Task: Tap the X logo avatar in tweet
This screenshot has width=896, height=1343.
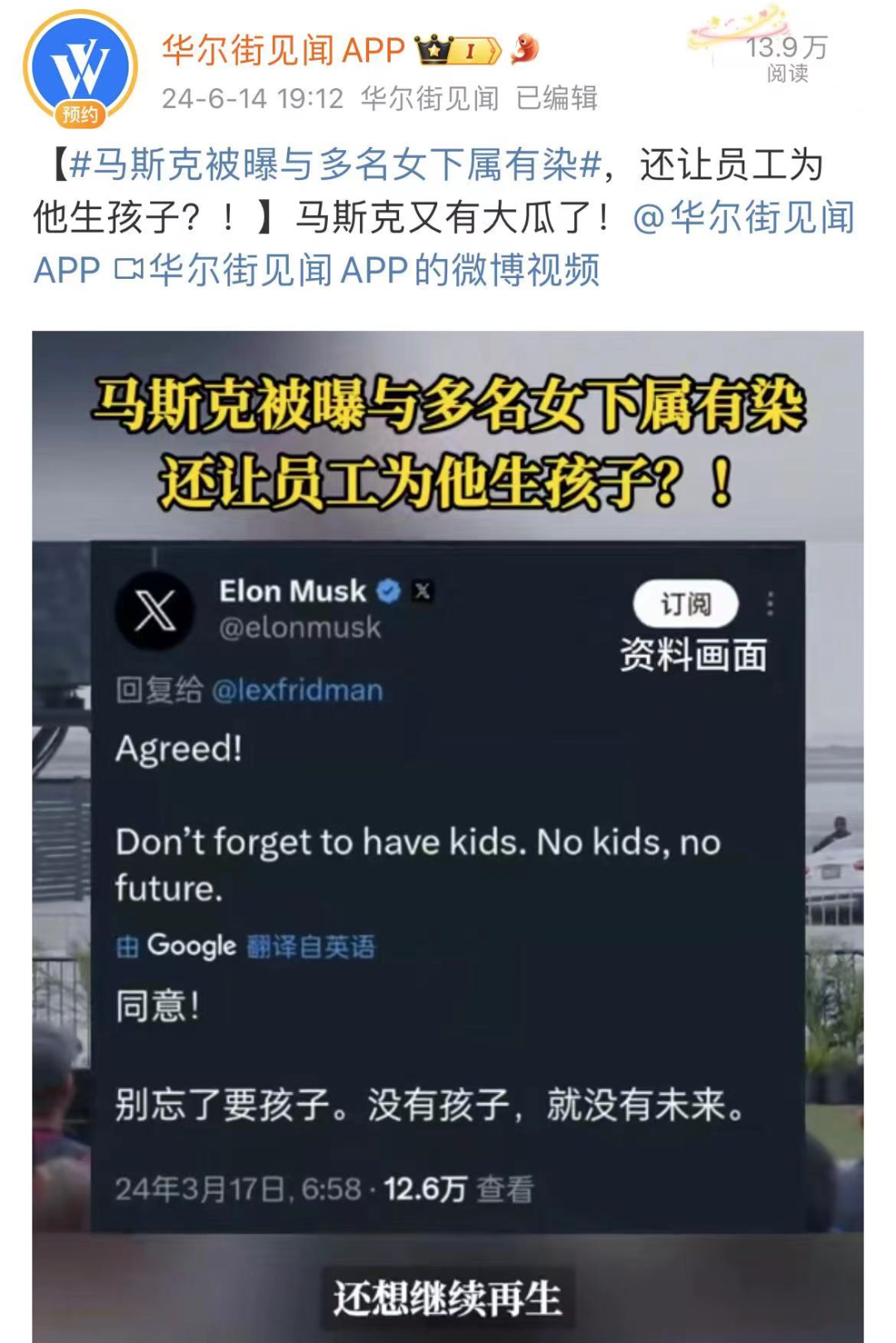Action: click(x=154, y=611)
